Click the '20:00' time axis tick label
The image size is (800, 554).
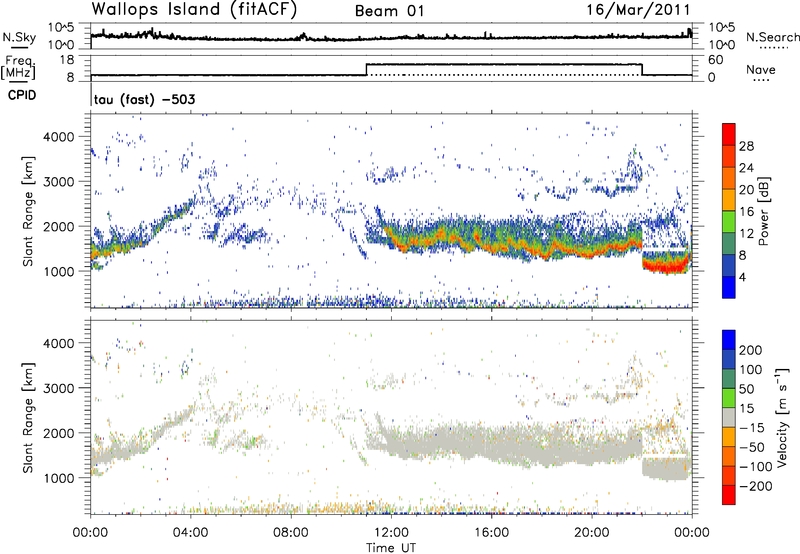tap(592, 533)
